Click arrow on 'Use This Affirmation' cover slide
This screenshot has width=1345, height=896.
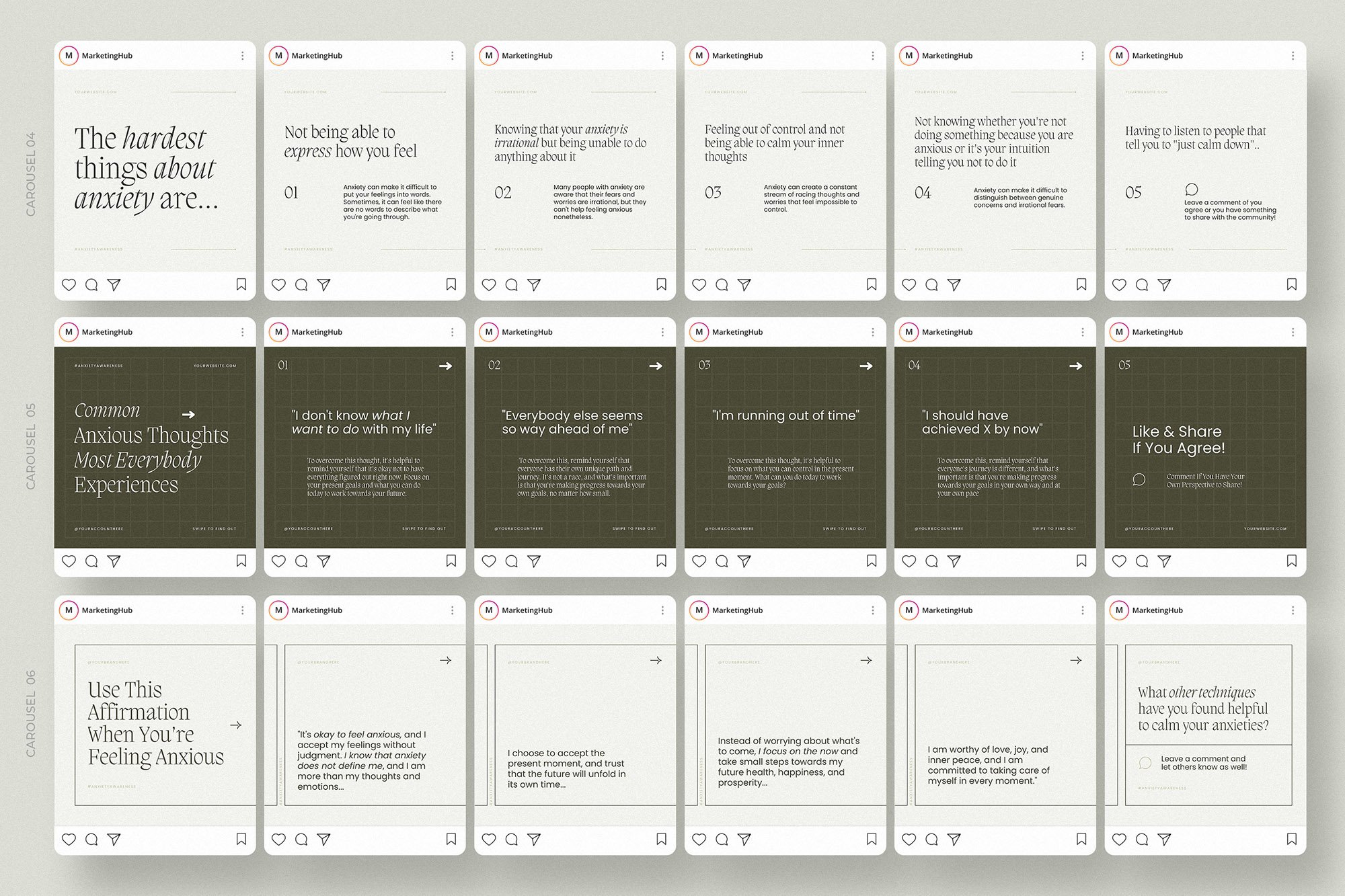tap(236, 725)
